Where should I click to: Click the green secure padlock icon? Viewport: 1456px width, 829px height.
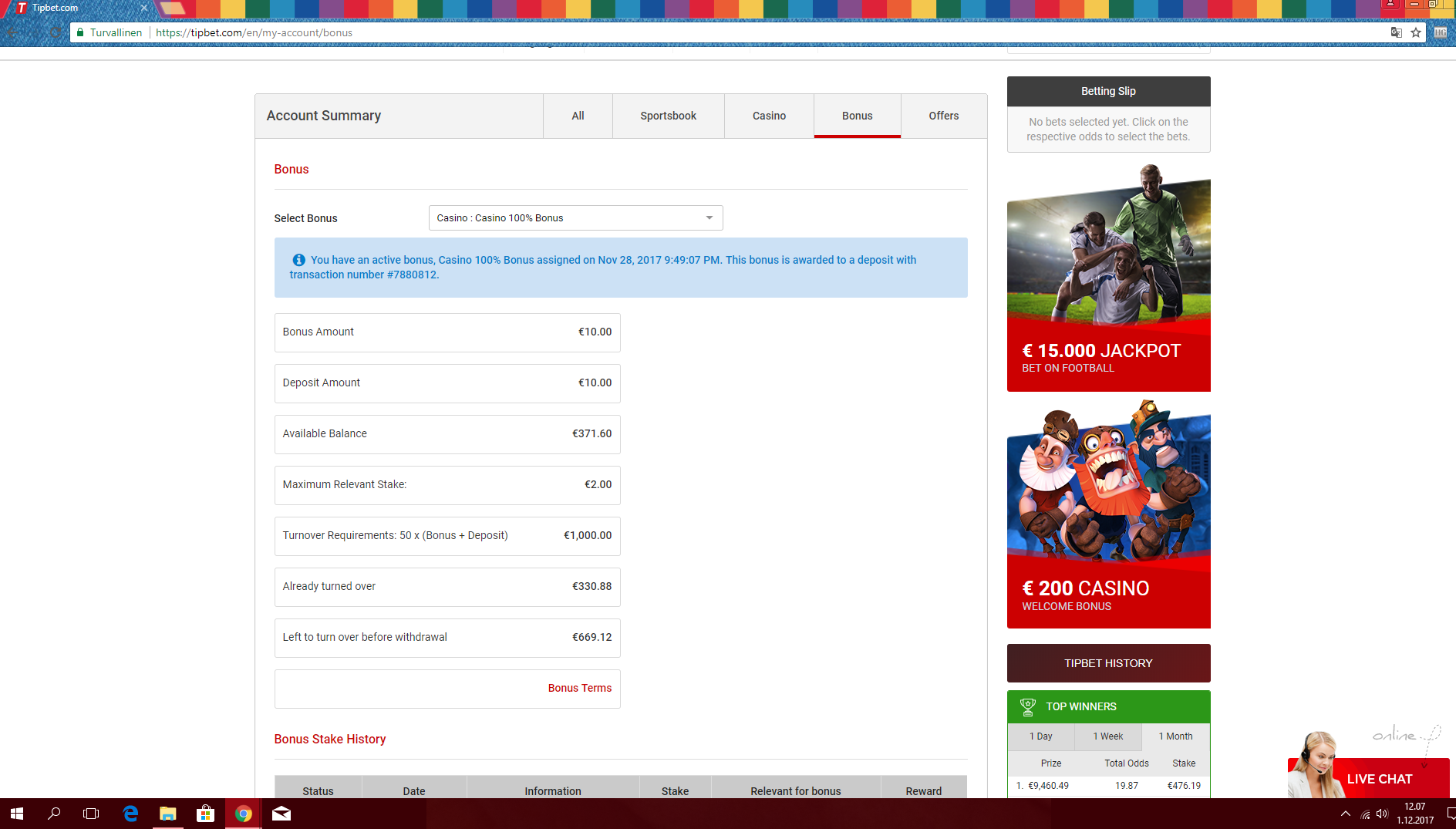(80, 32)
